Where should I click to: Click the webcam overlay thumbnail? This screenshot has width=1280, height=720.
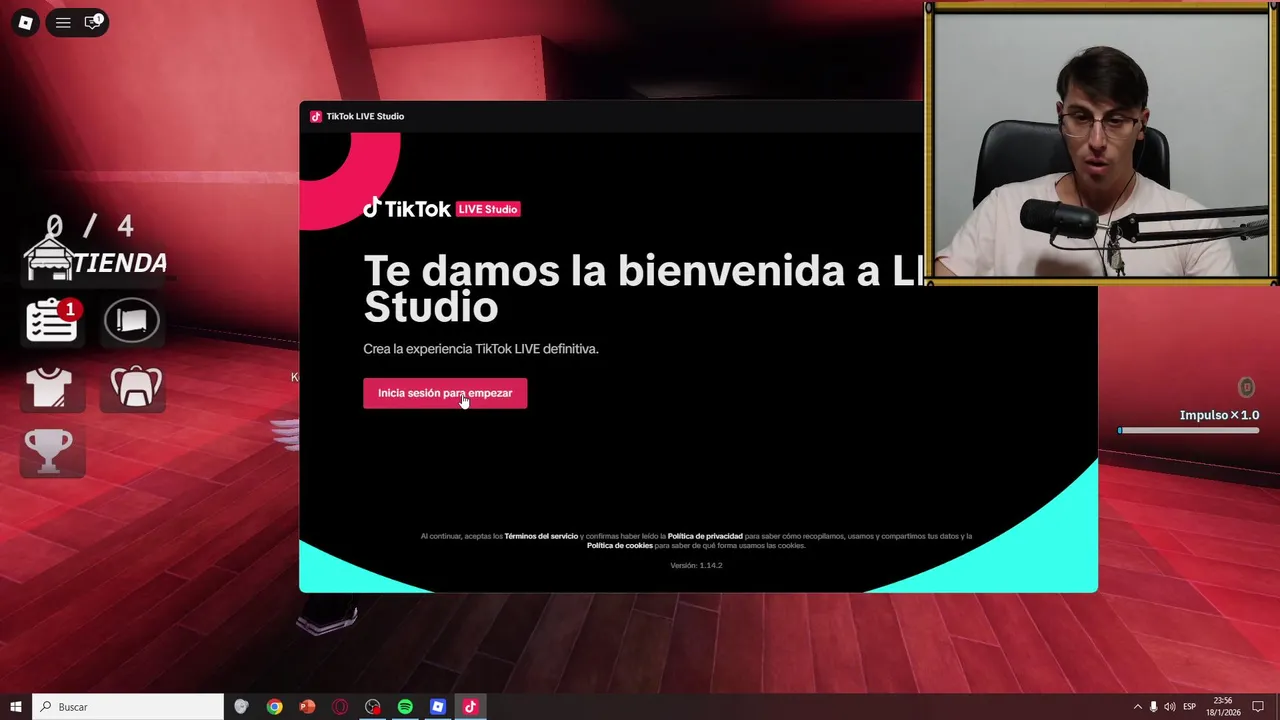tap(1101, 144)
